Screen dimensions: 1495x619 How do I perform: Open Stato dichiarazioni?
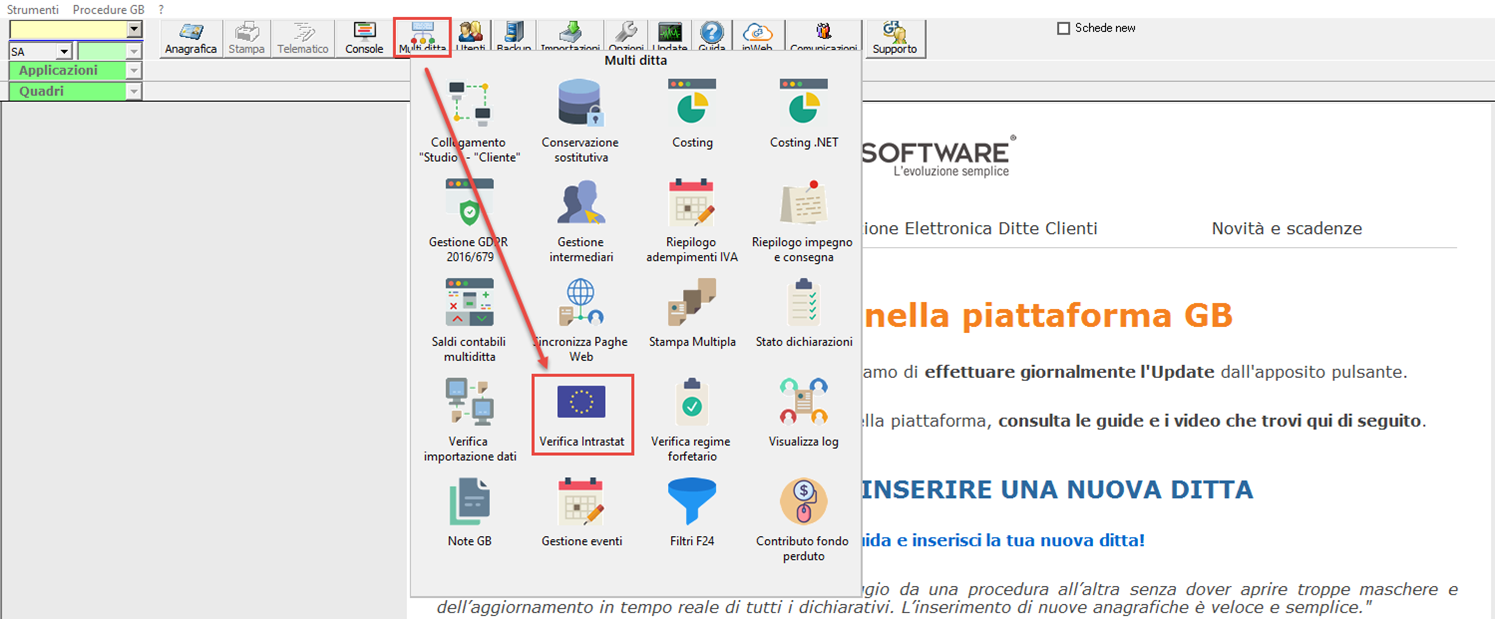pyautogui.click(x=804, y=313)
